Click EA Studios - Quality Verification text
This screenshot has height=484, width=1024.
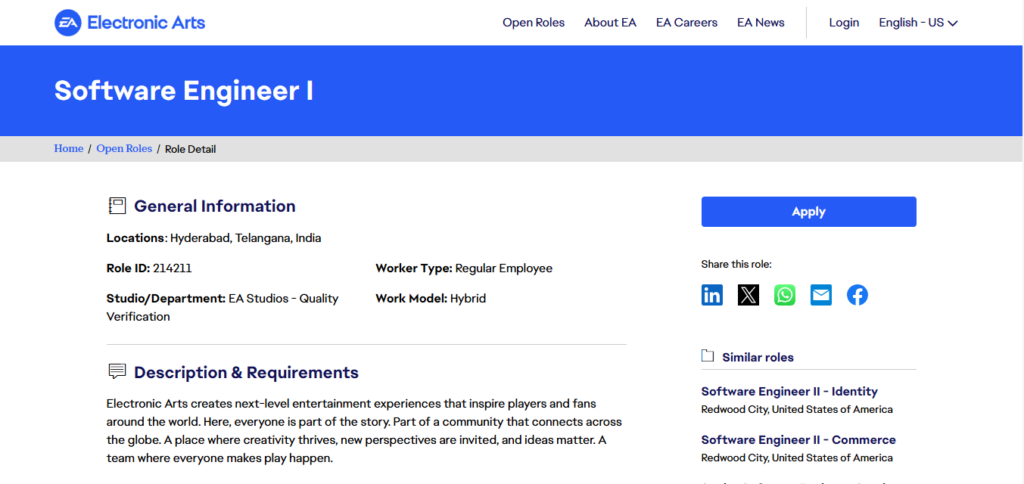pyautogui.click(x=222, y=308)
